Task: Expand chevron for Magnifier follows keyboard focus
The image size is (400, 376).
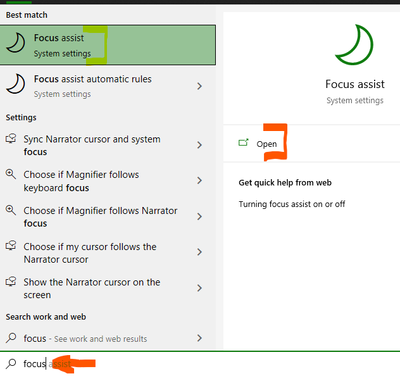Action: (199, 181)
